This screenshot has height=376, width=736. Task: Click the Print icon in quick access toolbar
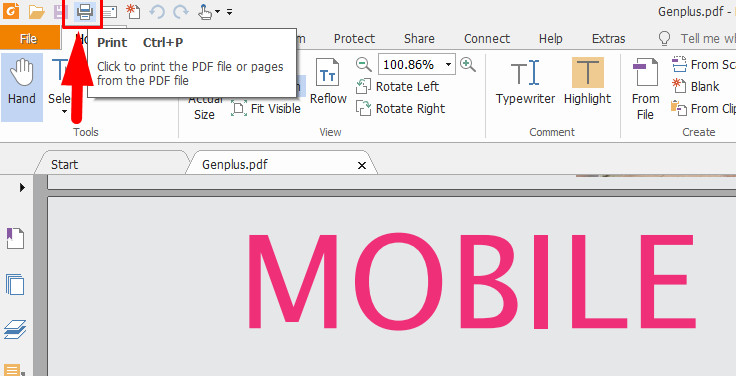[84, 11]
